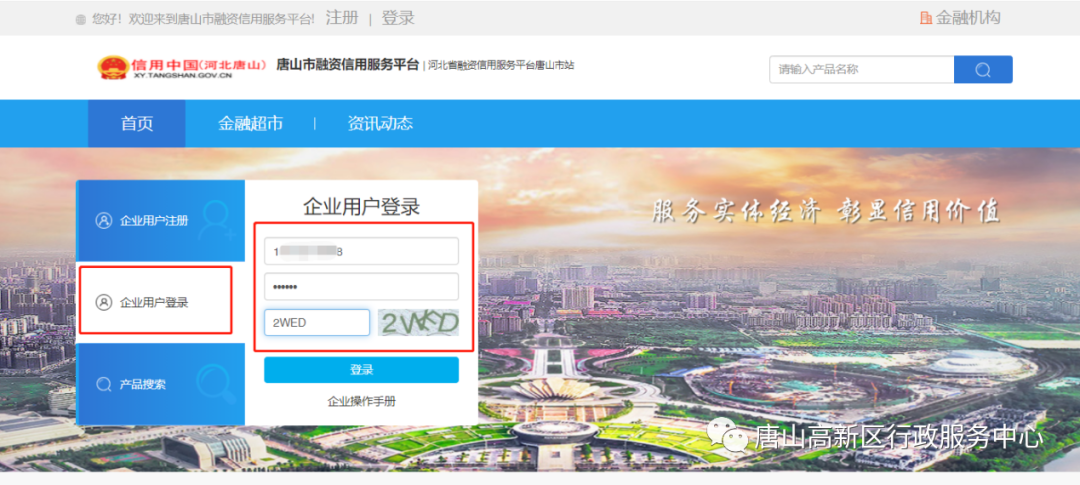
Task: Click the search icon beside 产品搜索
Action: pyautogui.click(x=103, y=384)
